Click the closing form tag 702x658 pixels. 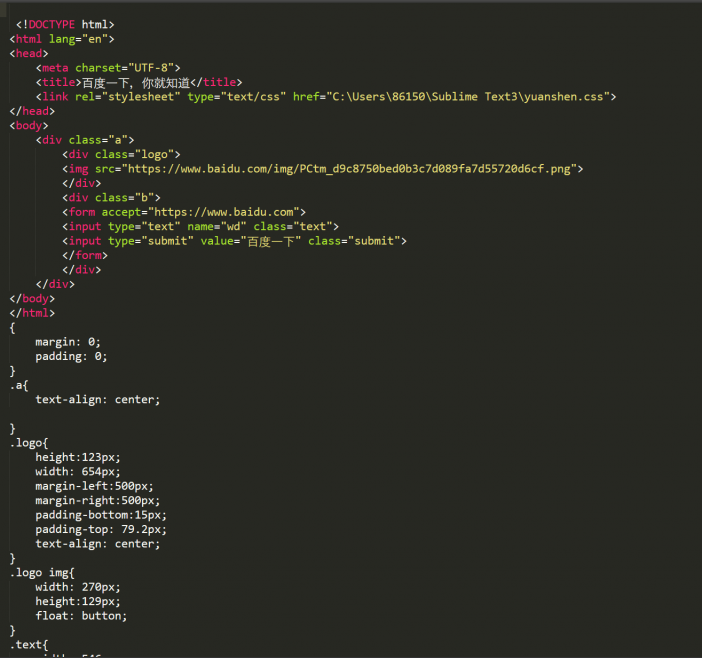coord(85,255)
